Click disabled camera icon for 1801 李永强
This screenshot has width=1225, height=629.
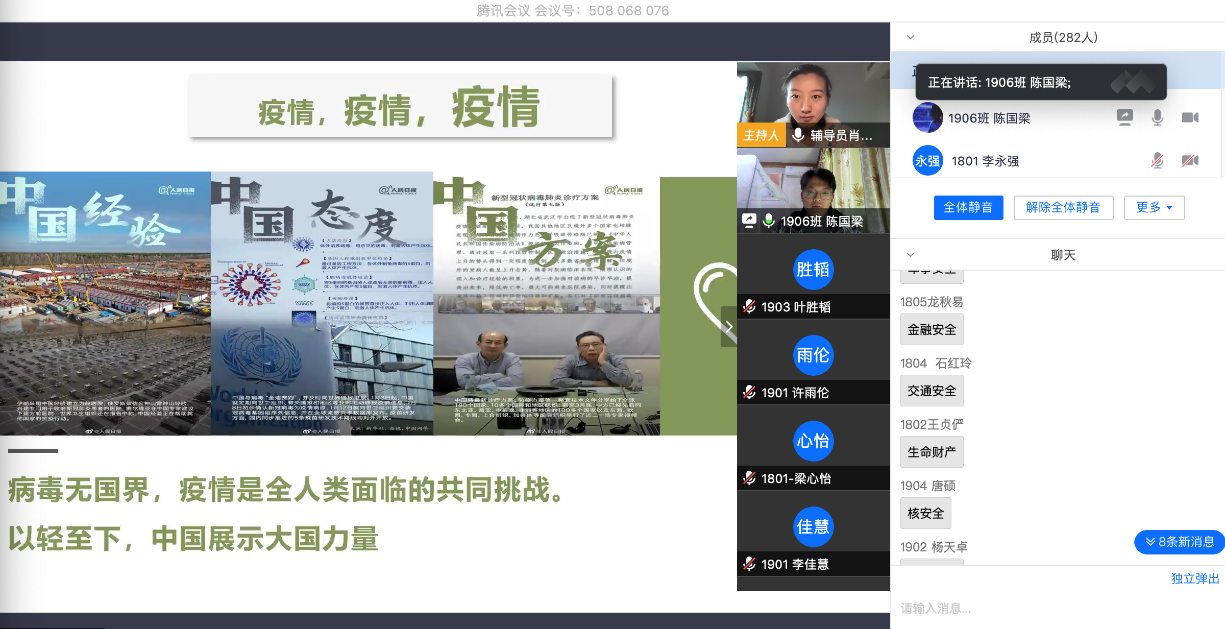click(x=1190, y=161)
